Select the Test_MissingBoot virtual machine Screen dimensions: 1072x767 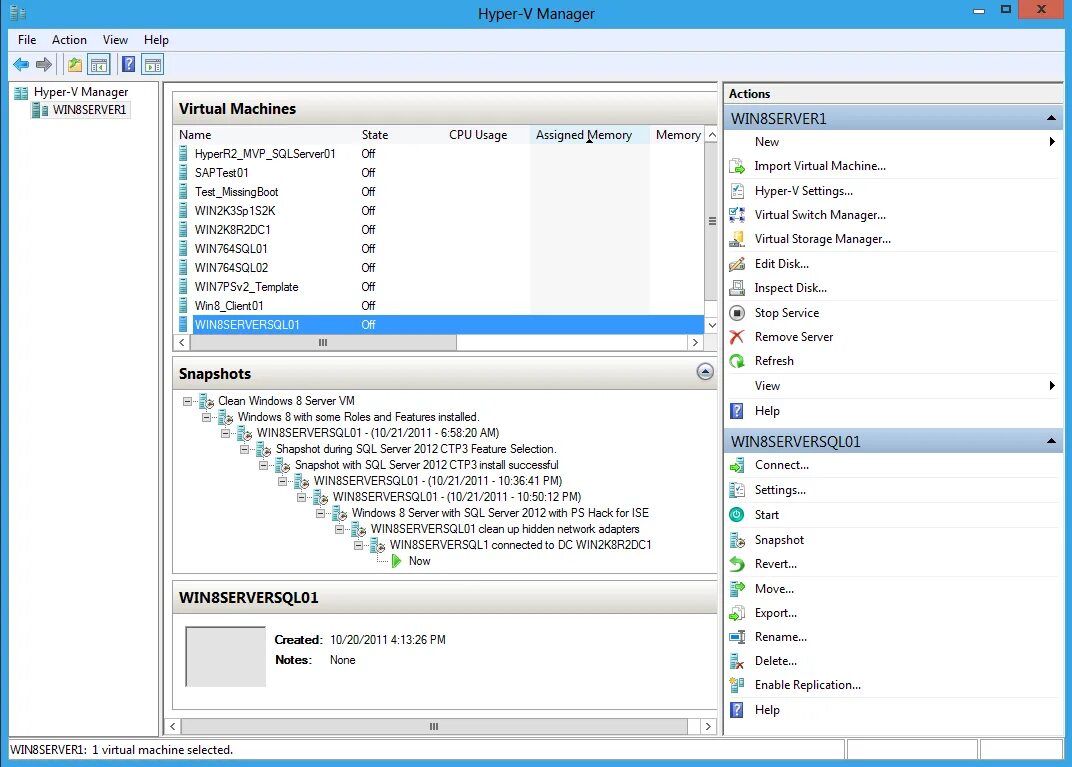pos(440,192)
